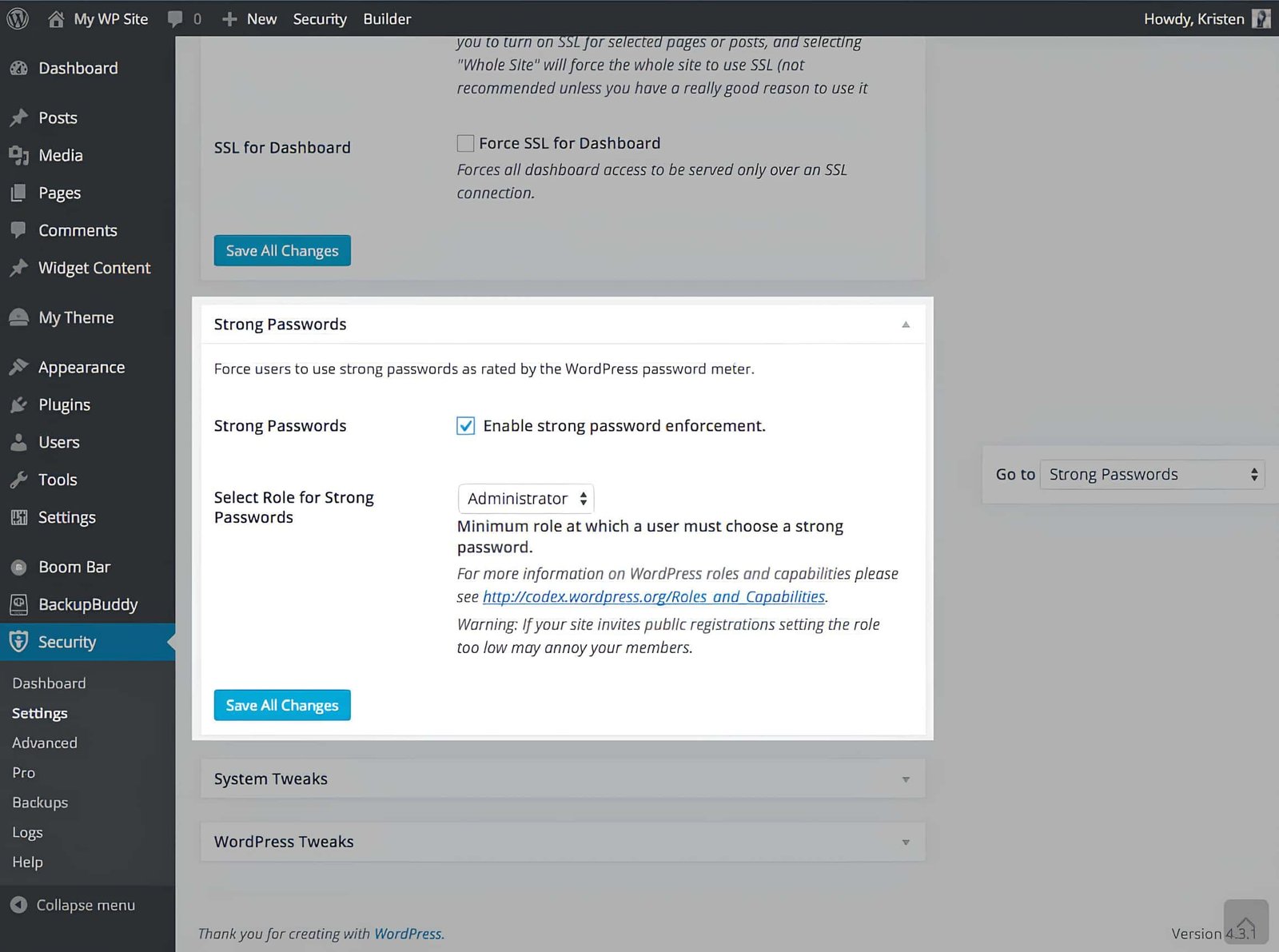Open Builder from the top admin bar

387,18
